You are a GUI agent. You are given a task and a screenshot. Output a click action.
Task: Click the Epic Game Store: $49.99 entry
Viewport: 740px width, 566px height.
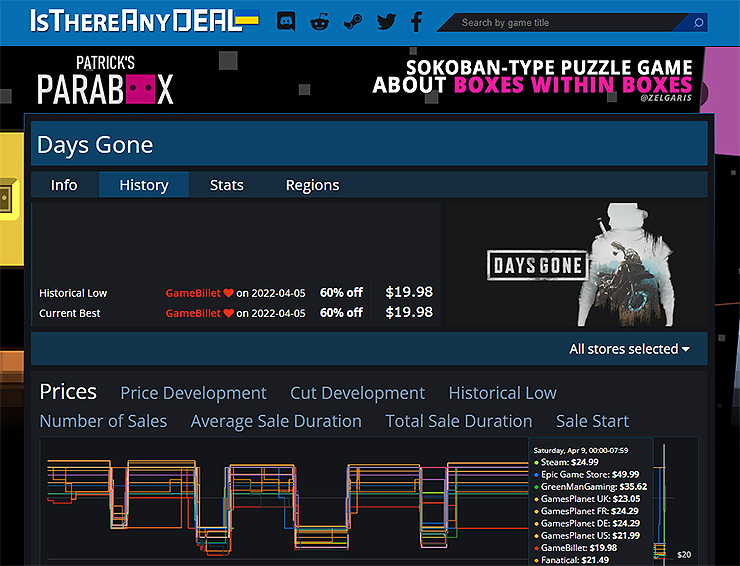click(x=587, y=474)
